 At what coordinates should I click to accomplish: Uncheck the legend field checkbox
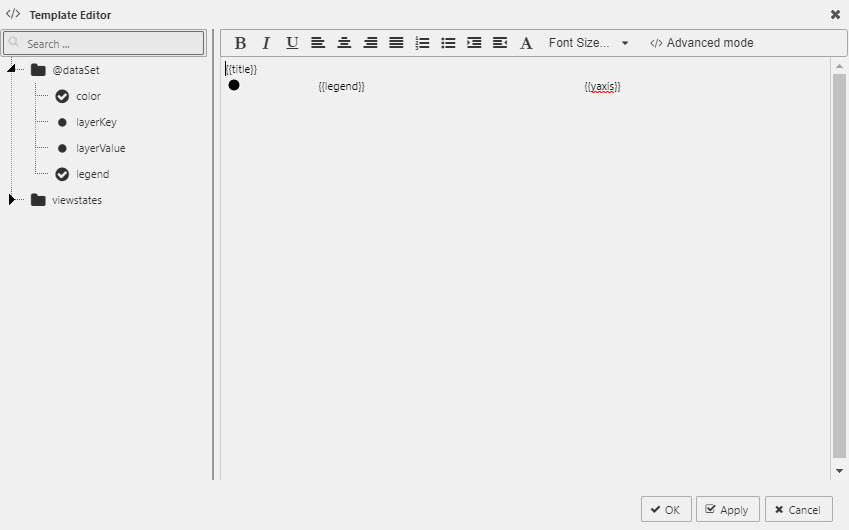62,174
